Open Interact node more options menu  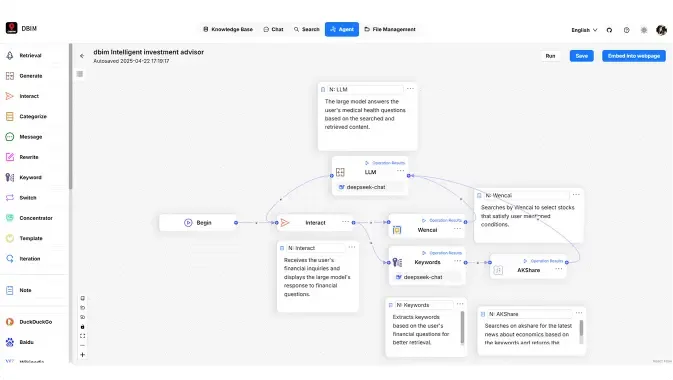tap(346, 222)
